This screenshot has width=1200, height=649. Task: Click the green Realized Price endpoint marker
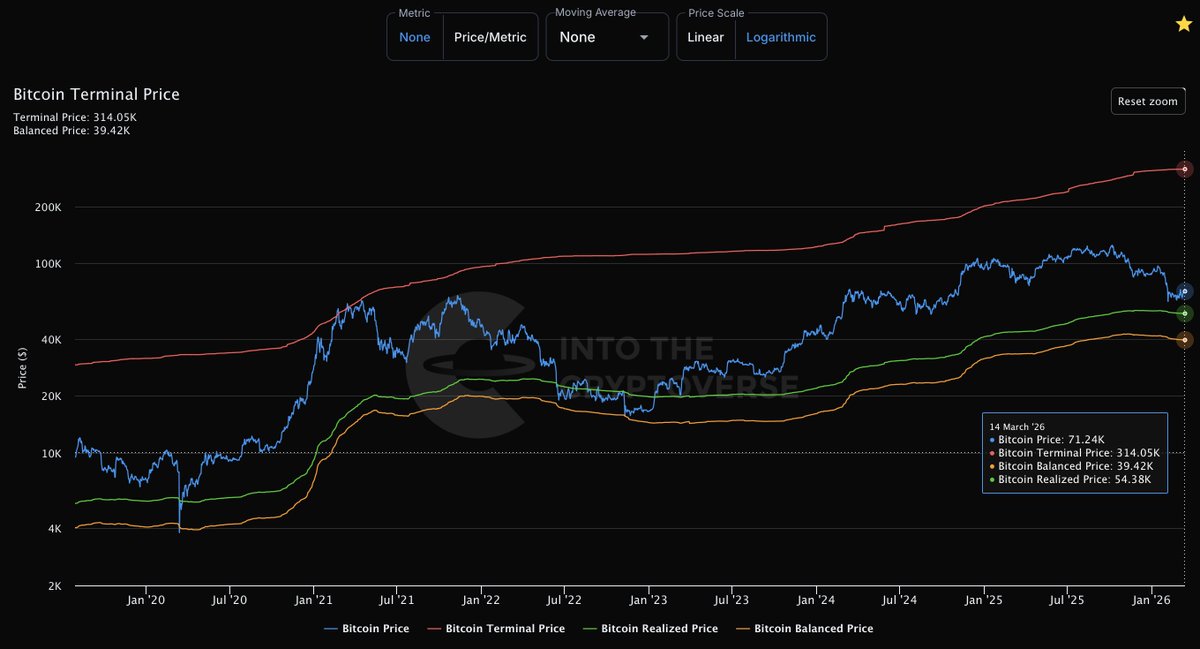(1185, 314)
